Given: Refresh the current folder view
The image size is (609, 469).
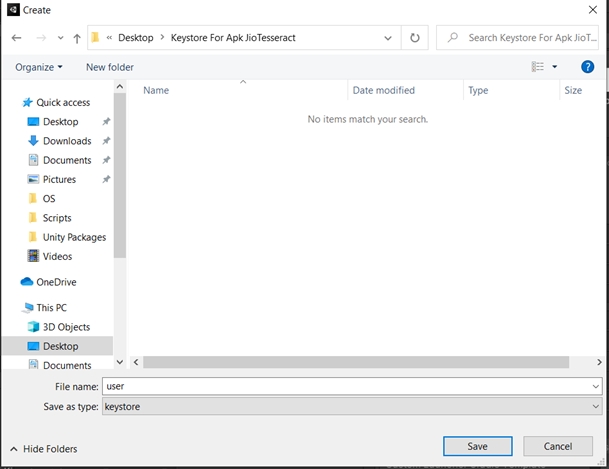Looking at the screenshot, I should click(x=415, y=38).
